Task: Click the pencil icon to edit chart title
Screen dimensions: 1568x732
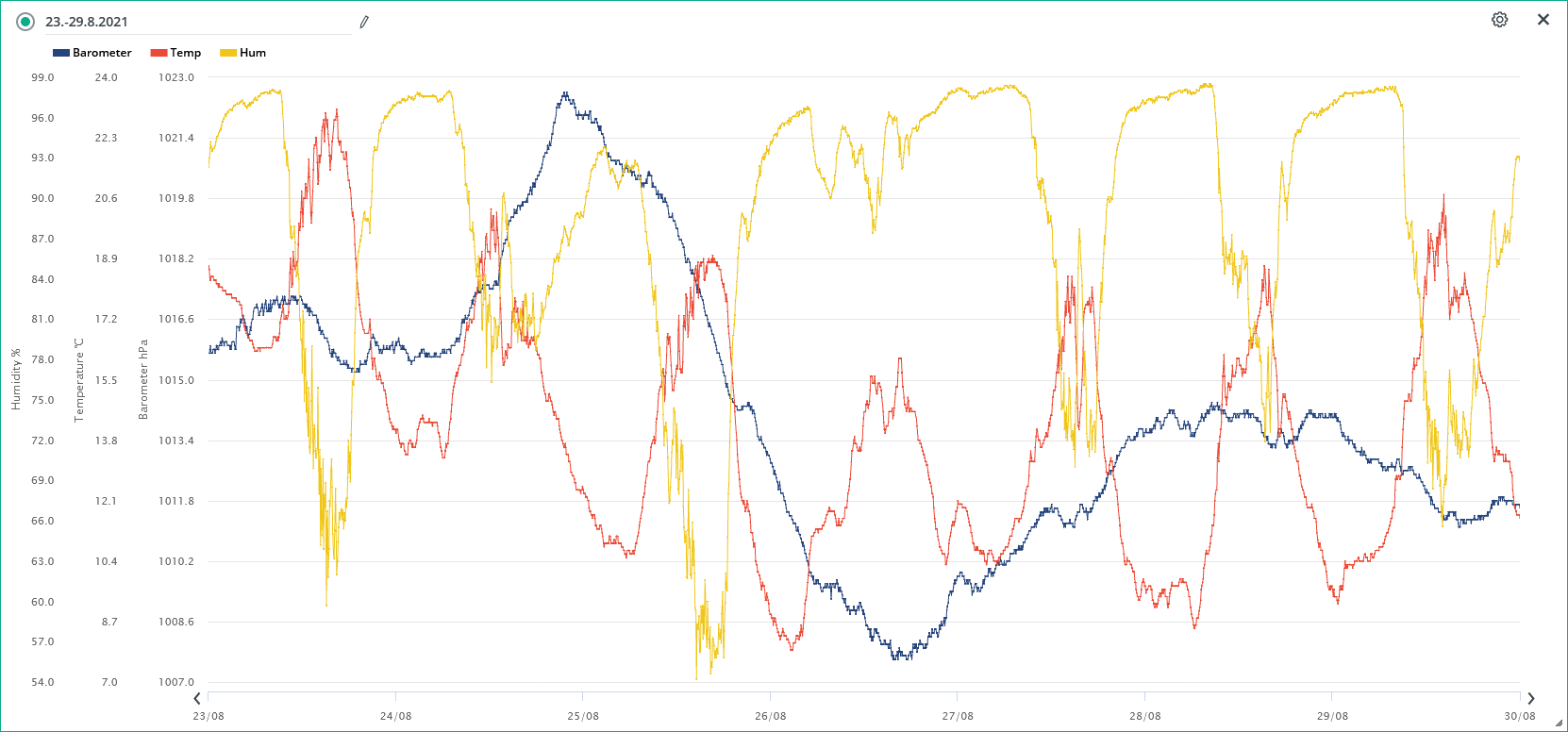Action: click(364, 22)
